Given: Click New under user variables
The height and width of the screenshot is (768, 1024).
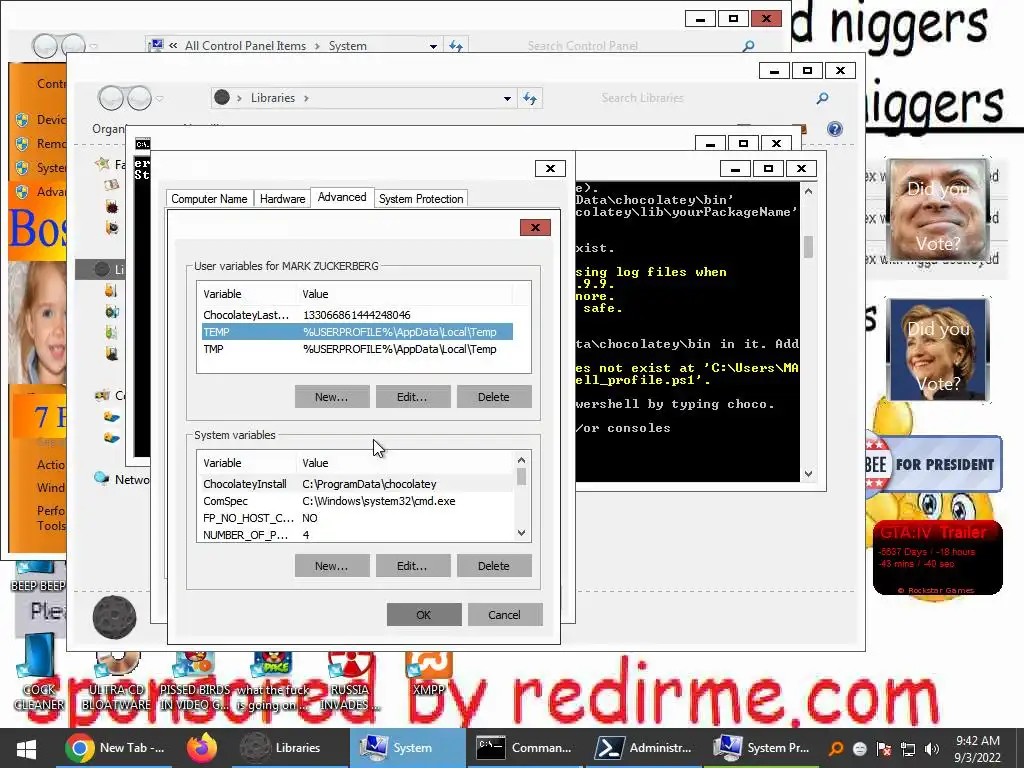Looking at the screenshot, I should point(332,396).
